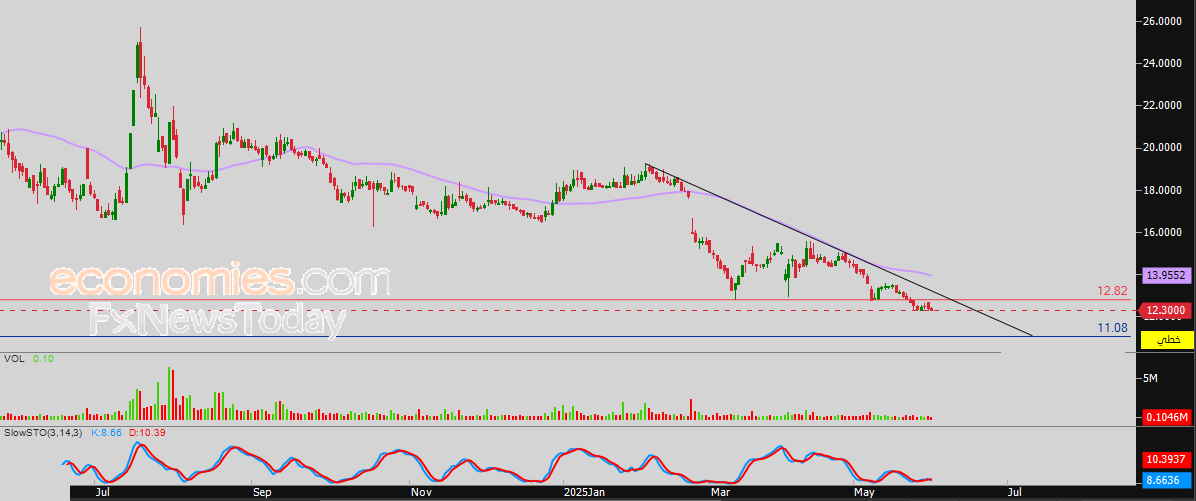Screen dimensions: 1196x501
Task: Select the VOL indicator title
Action: click(x=14, y=358)
